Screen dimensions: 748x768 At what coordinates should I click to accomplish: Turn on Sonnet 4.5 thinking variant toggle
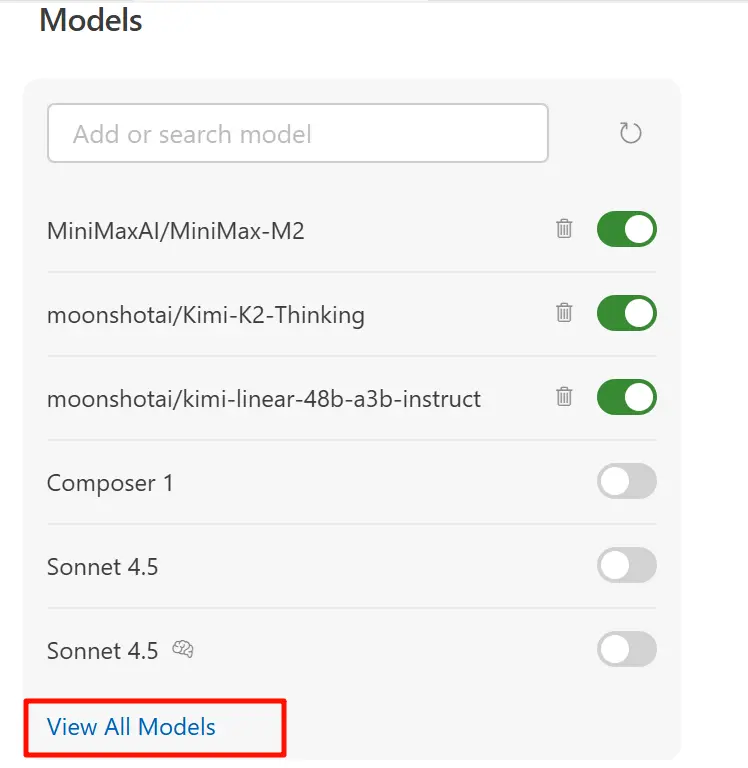coord(627,650)
